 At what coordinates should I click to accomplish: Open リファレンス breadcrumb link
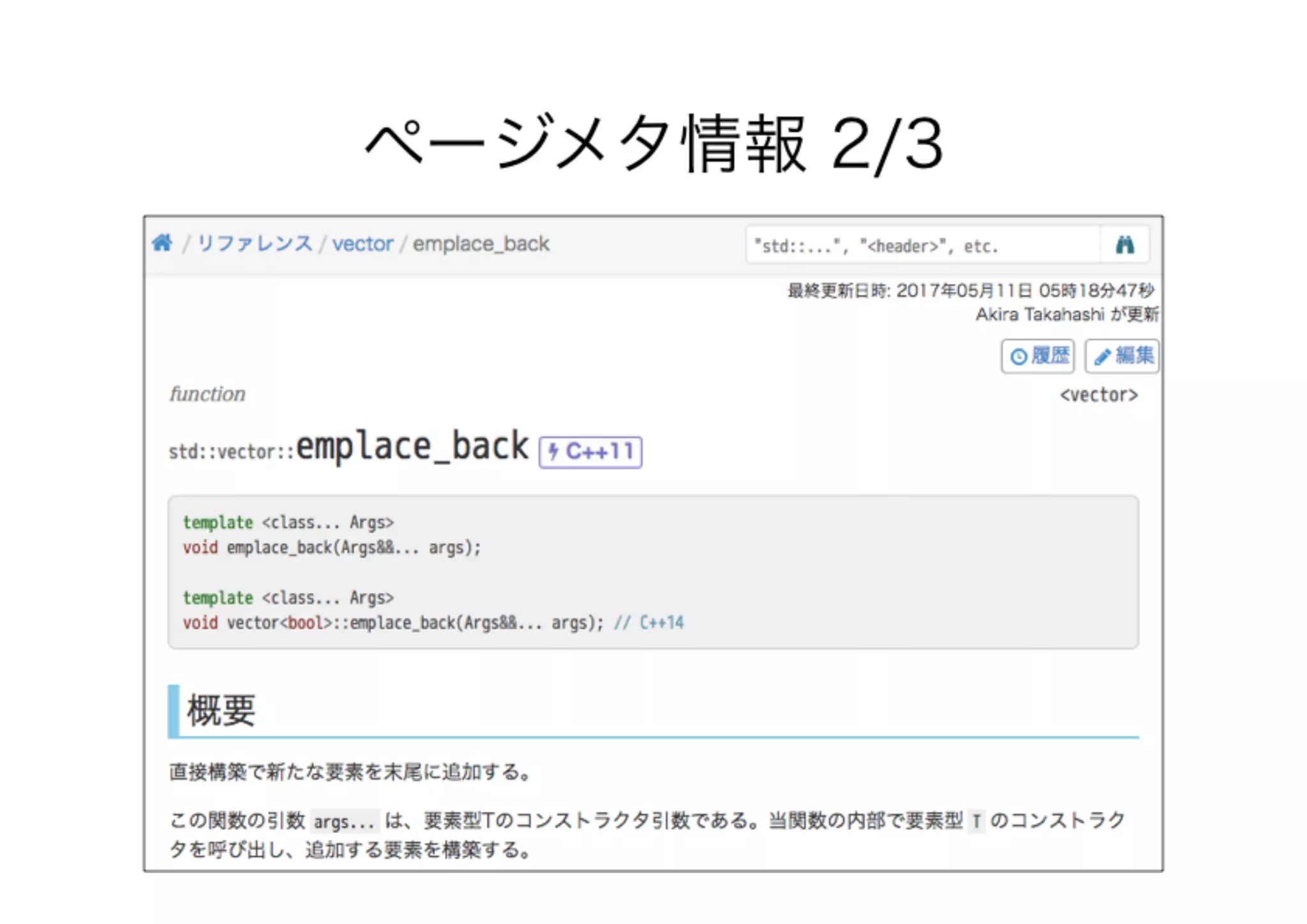pos(254,243)
